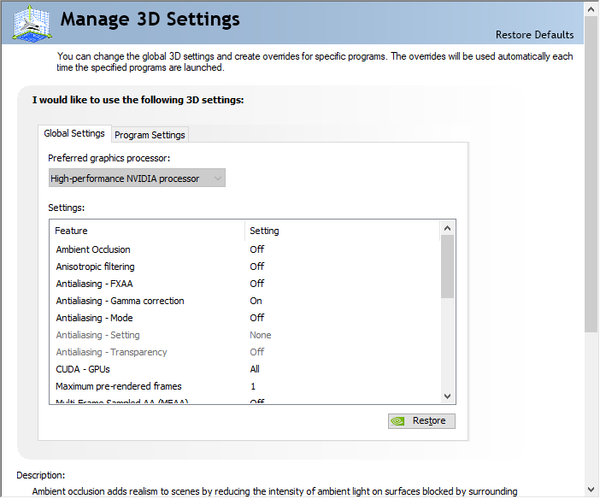This screenshot has height=498, width=600.
Task: Select the Anisotropic filtering row
Action: pos(245,266)
